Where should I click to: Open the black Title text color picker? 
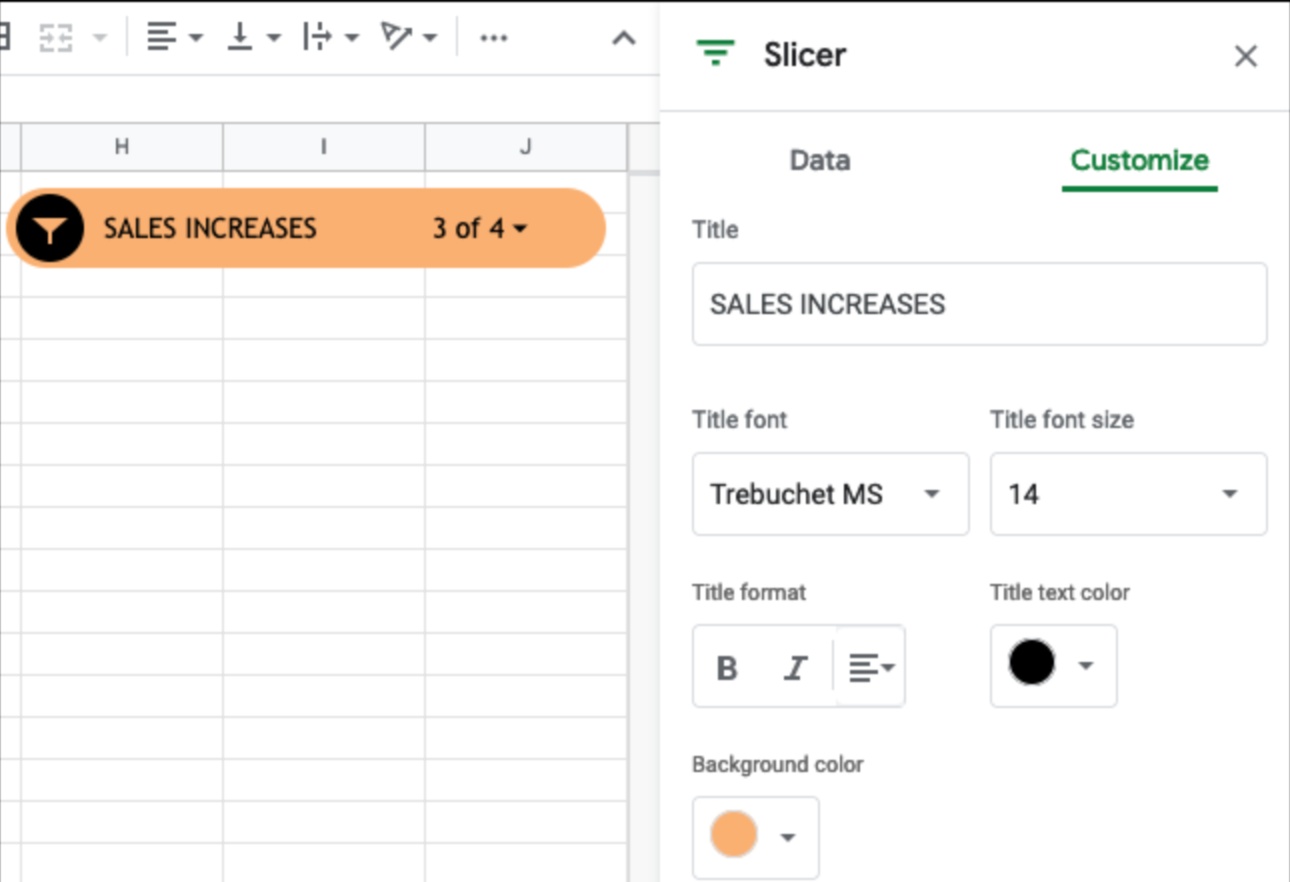tap(1053, 665)
